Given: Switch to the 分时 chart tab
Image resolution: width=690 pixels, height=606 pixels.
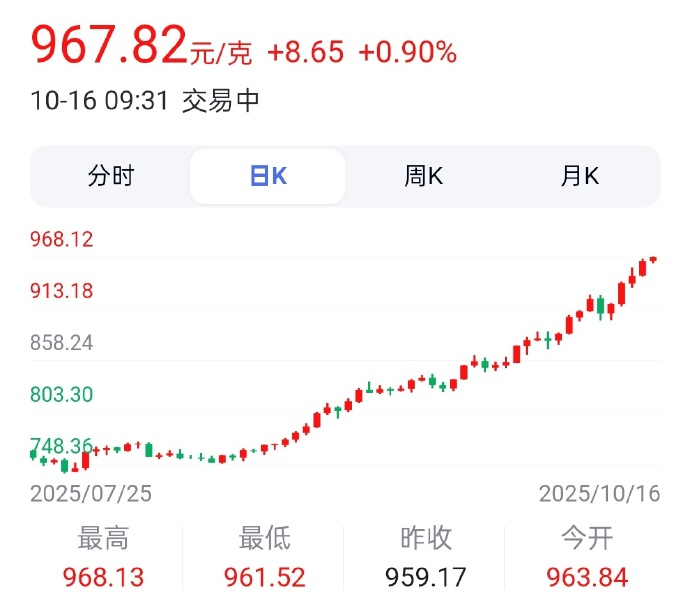Looking at the screenshot, I should (111, 176).
